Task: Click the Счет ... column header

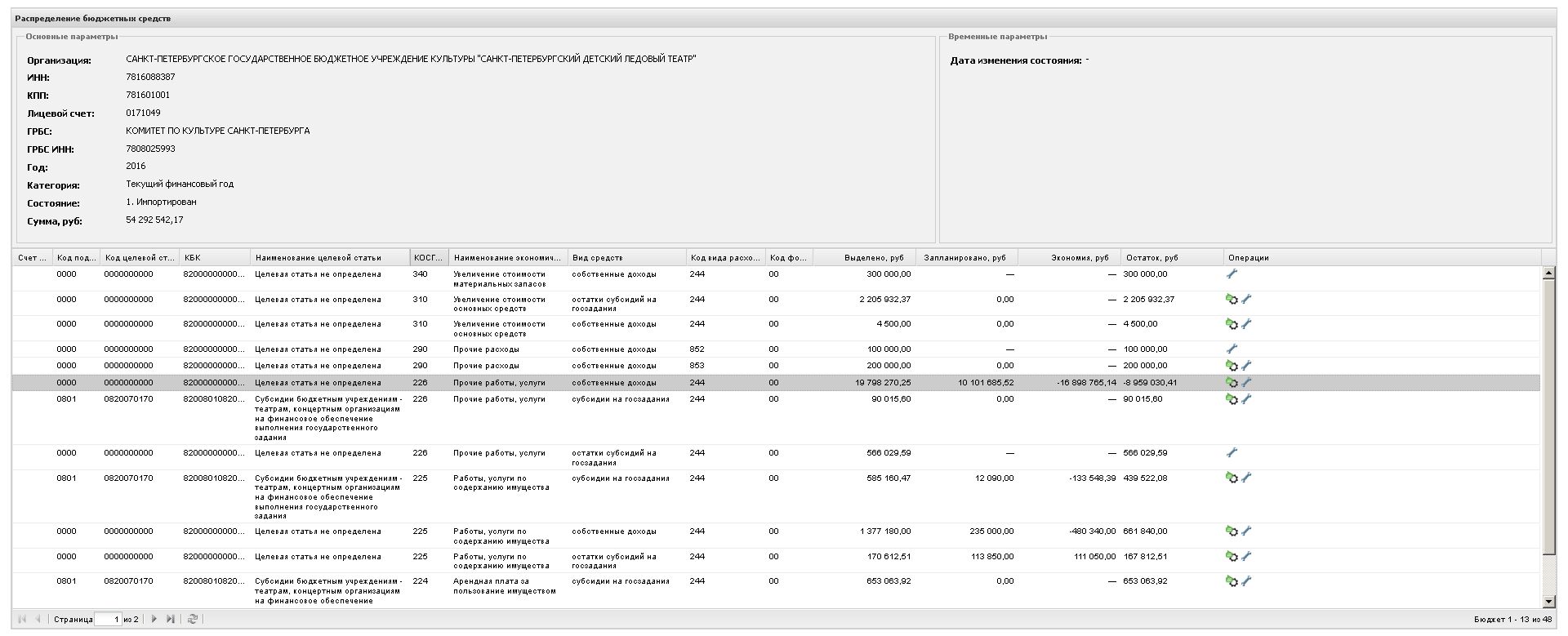Action: tap(32, 257)
